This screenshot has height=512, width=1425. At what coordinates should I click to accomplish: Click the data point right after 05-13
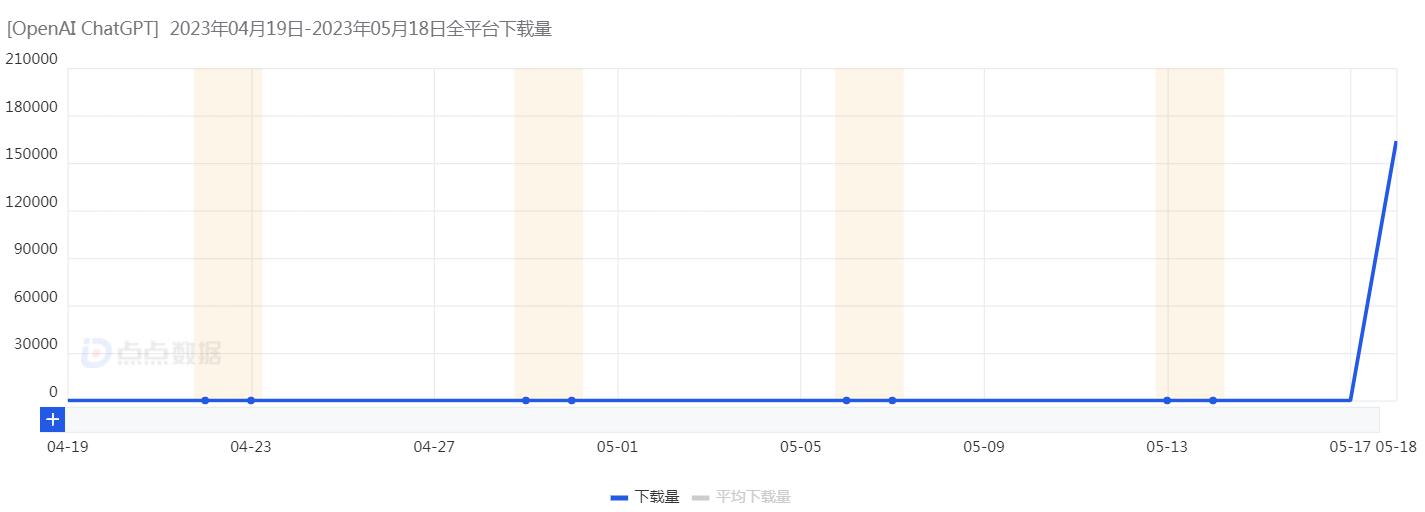1213,401
